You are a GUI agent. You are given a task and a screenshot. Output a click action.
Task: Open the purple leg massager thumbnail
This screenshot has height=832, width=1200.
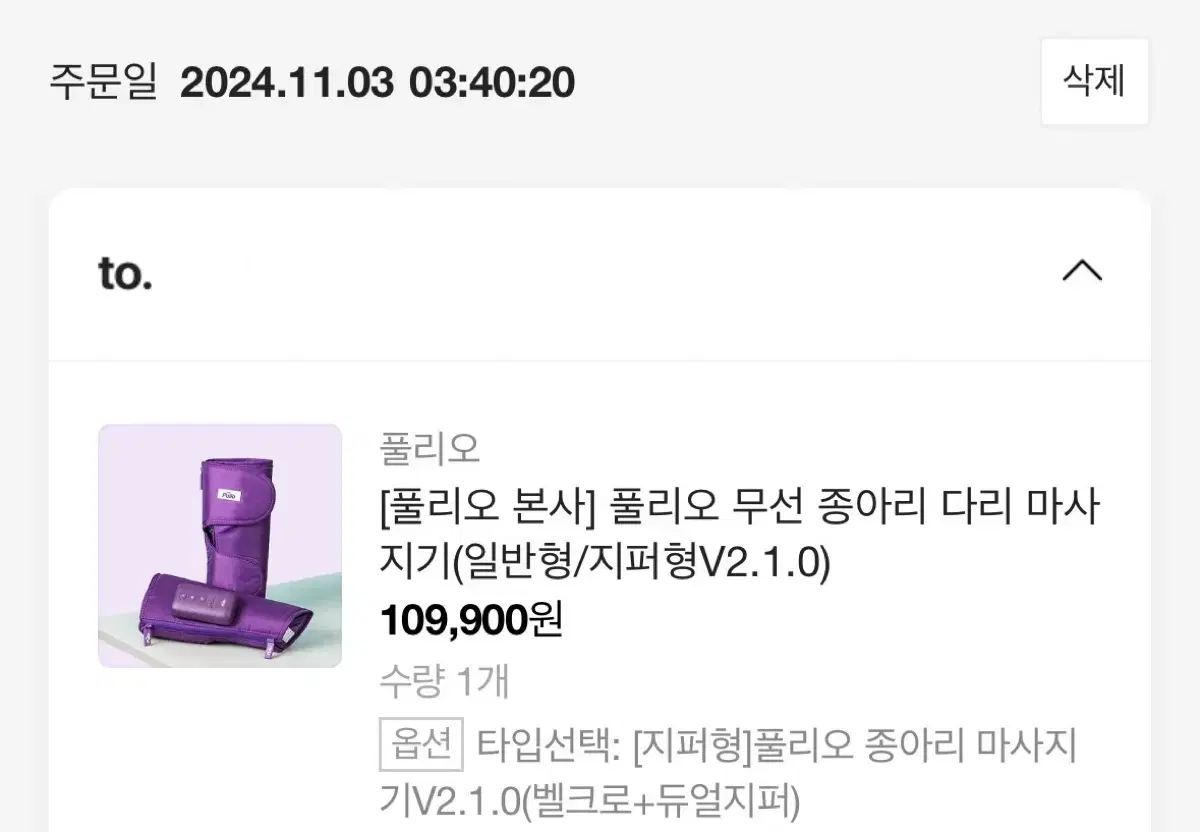220,546
